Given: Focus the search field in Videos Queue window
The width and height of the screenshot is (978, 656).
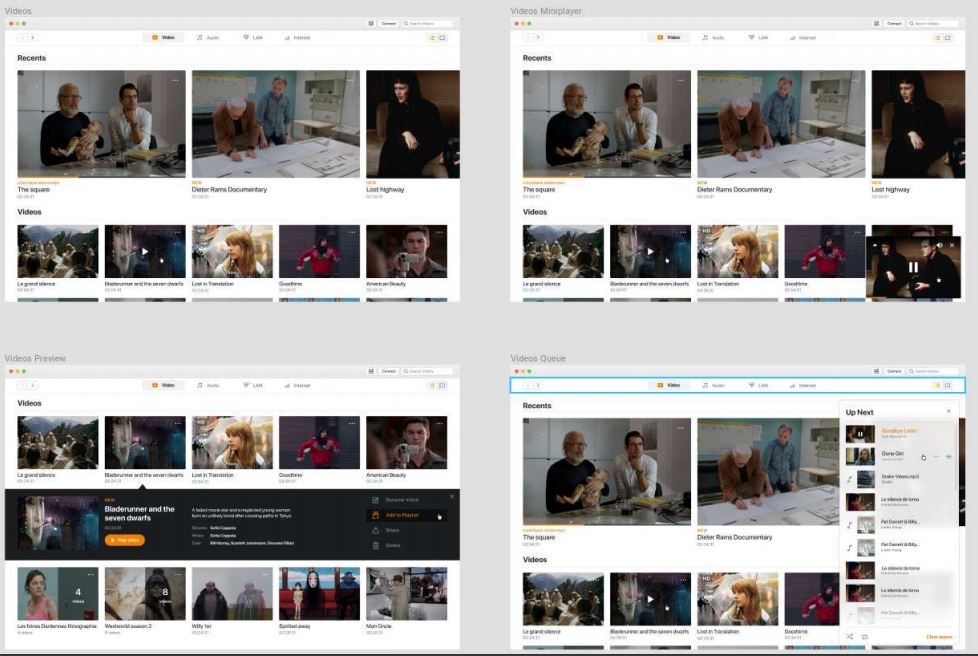Looking at the screenshot, I should (x=932, y=371).
